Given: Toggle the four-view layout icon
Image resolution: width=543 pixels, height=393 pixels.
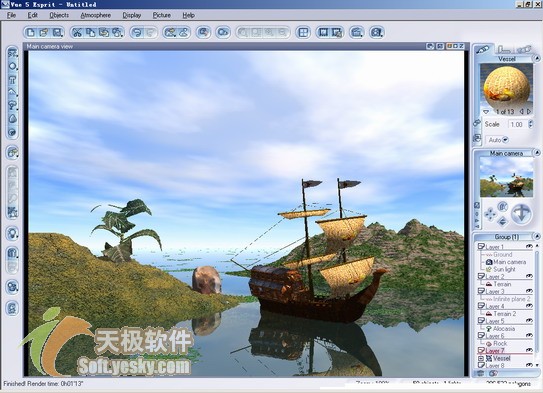Looking at the screenshot, I should (303, 33).
